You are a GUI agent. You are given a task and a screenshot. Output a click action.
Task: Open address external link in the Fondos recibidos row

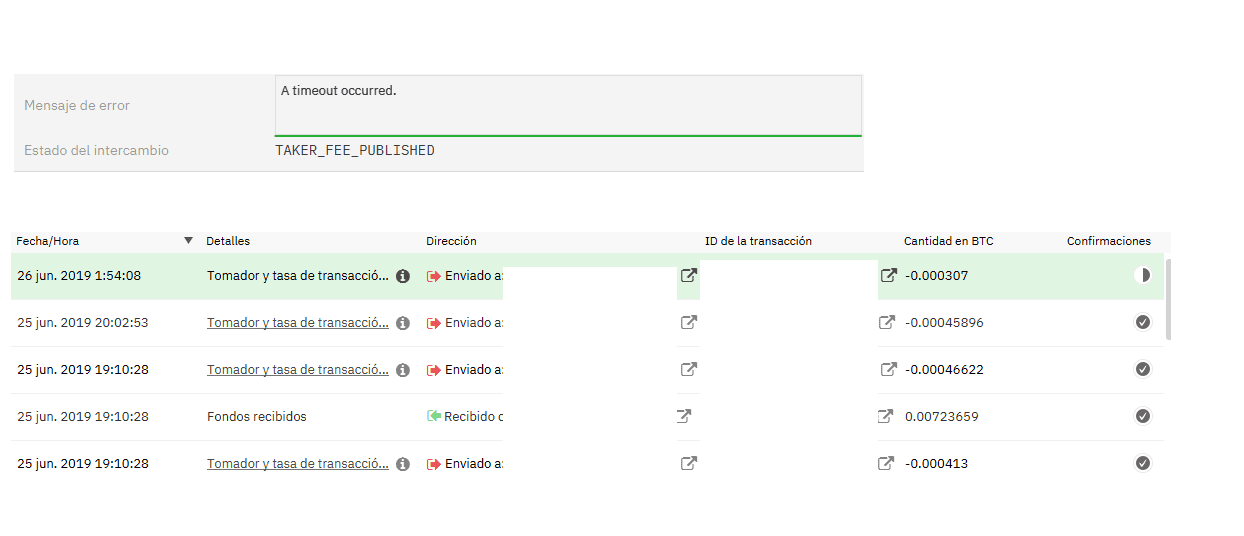pyautogui.click(x=685, y=416)
